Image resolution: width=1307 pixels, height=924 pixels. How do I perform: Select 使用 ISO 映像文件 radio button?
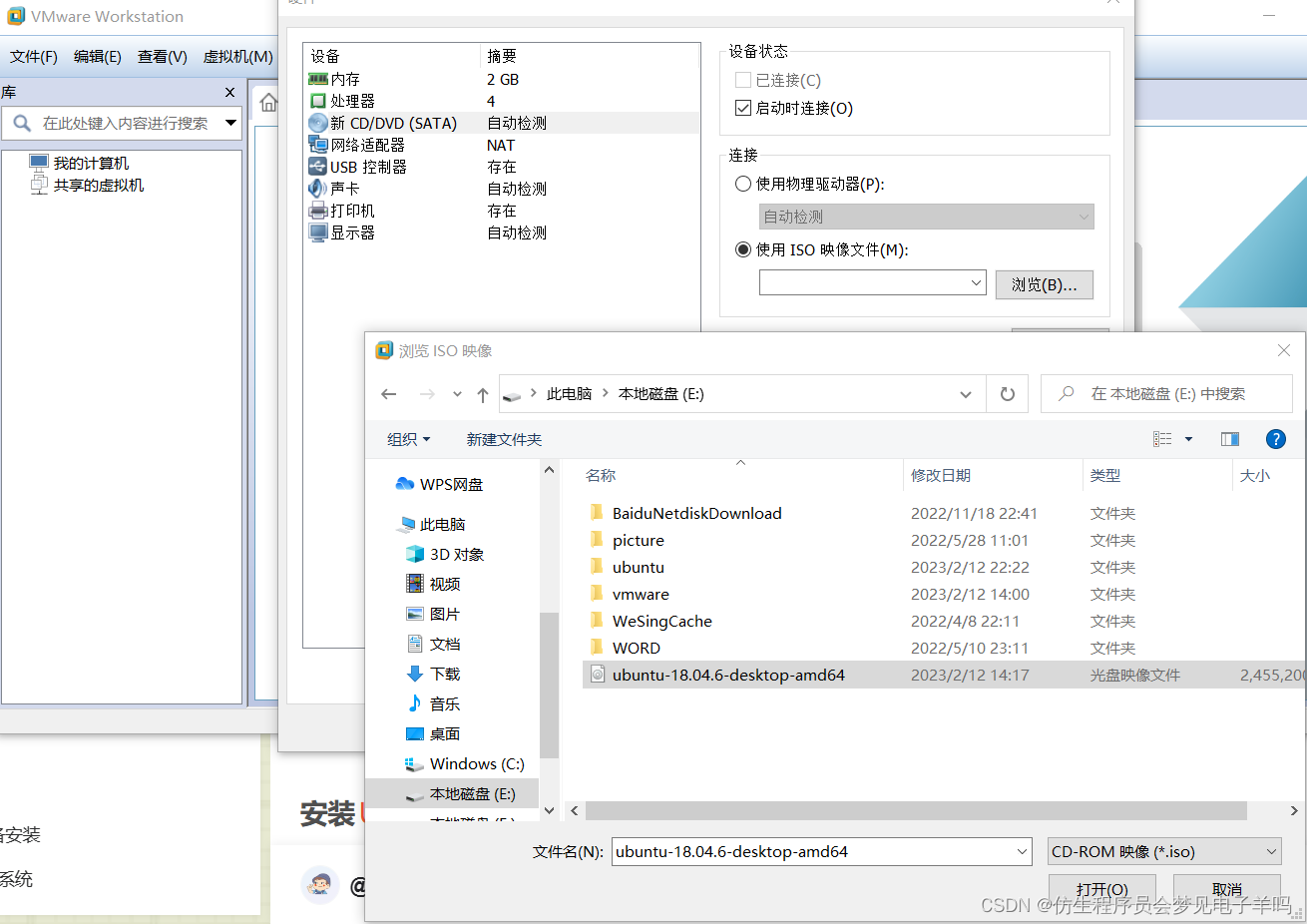(743, 249)
